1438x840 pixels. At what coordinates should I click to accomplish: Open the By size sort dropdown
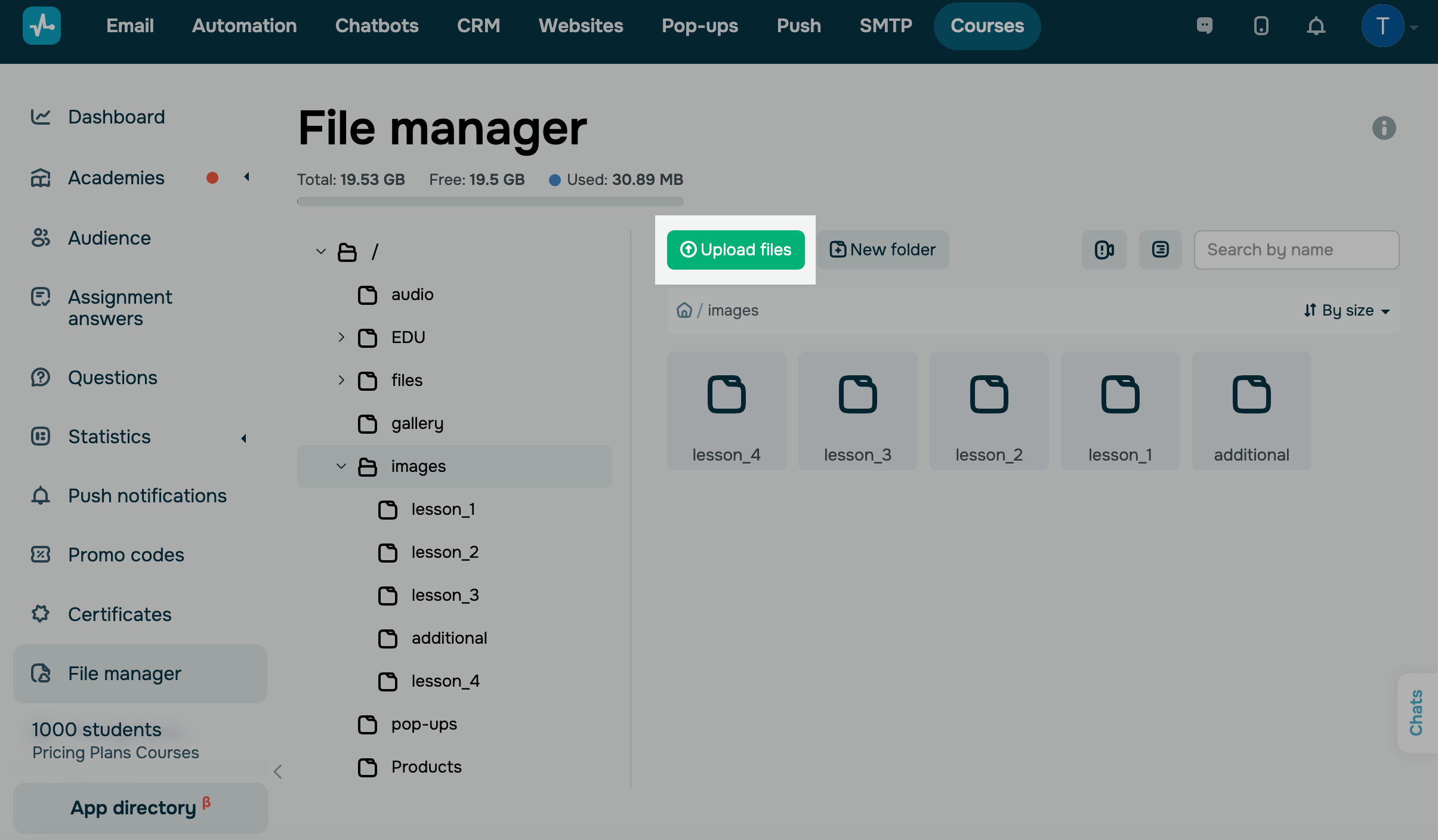tap(1347, 310)
